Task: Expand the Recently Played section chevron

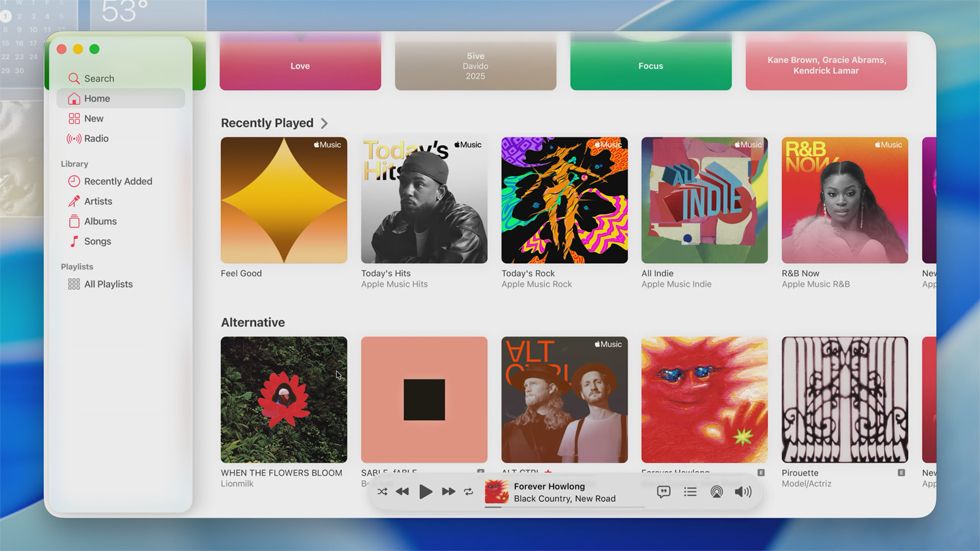Action: 324,123
